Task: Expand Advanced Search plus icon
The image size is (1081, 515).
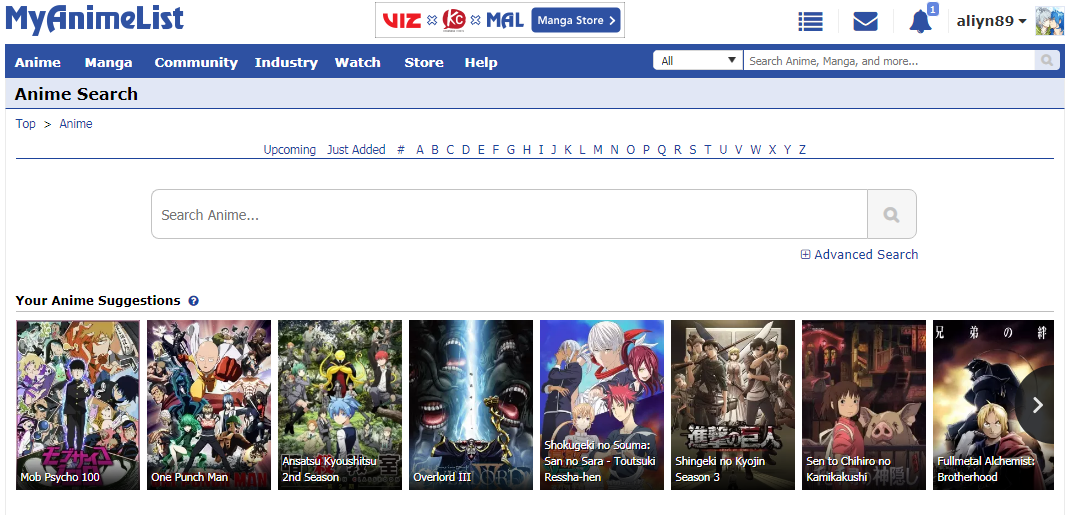Action: tap(805, 254)
